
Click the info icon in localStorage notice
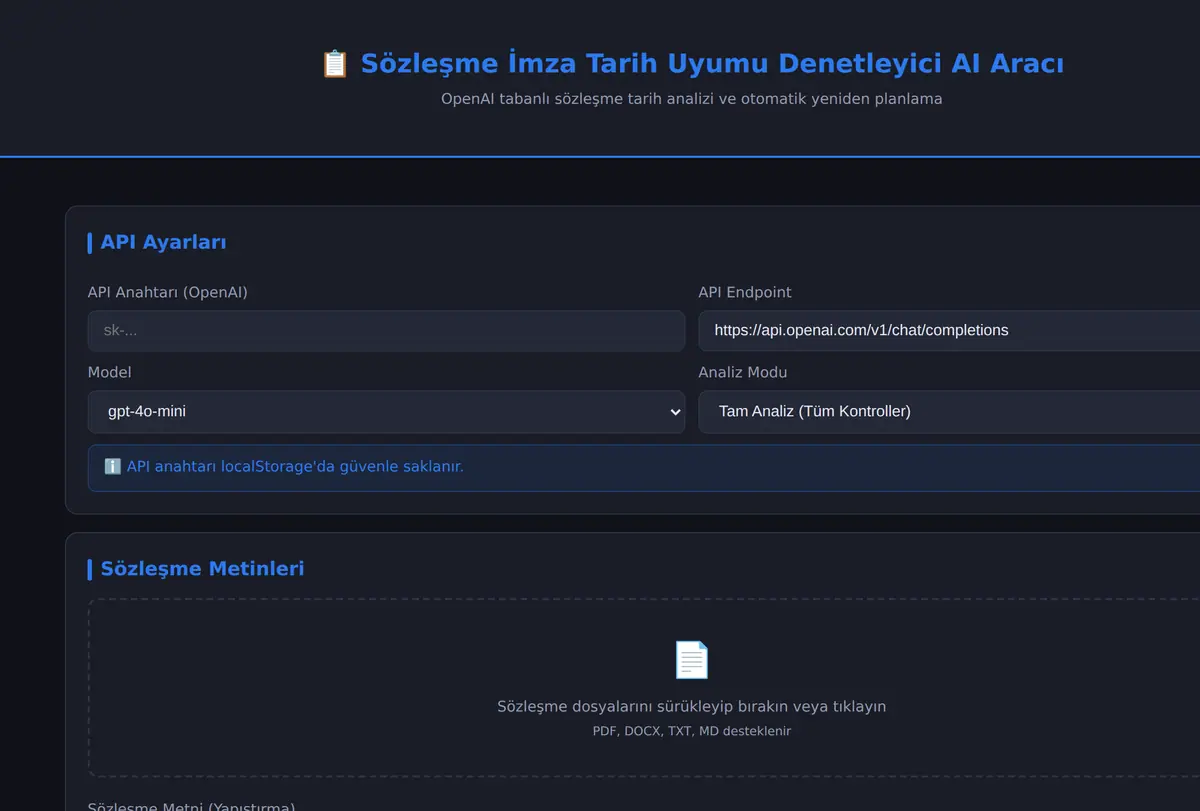tap(112, 466)
